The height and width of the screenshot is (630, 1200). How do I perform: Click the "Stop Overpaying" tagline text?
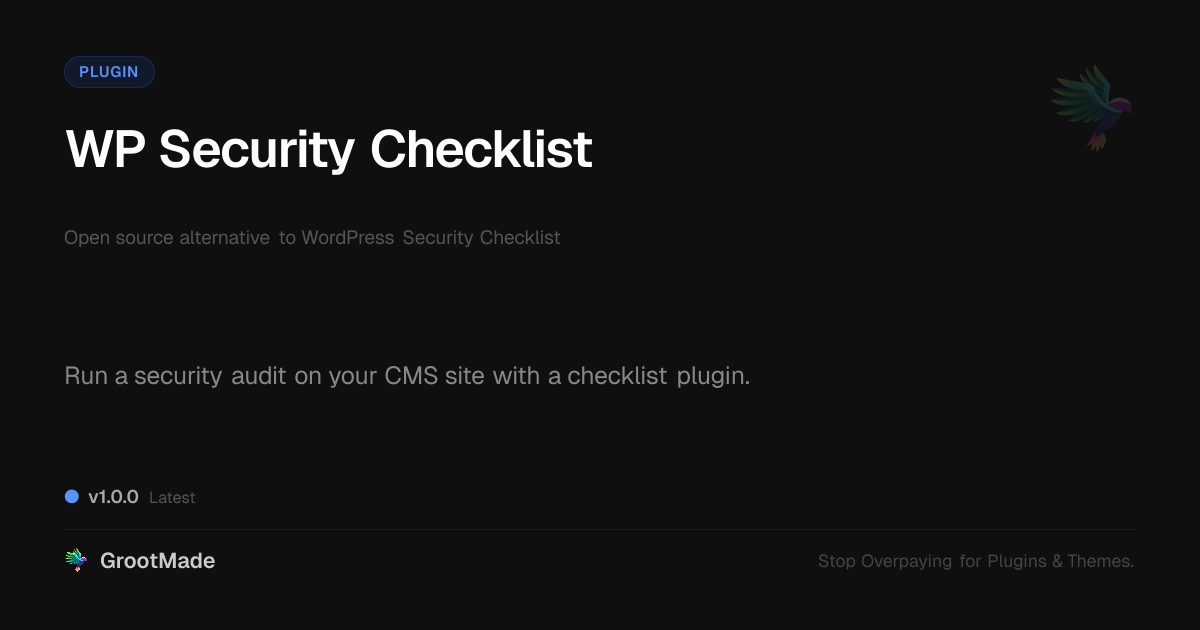(x=885, y=561)
